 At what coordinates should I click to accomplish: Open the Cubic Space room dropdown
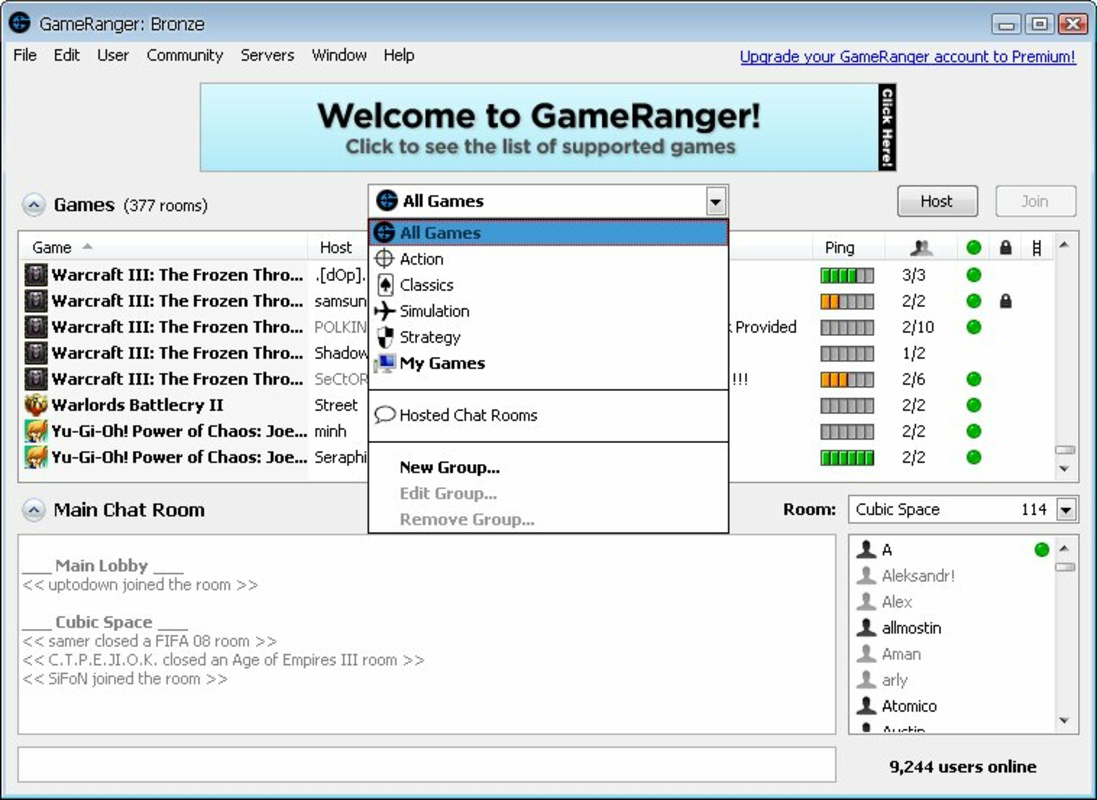pos(1066,510)
